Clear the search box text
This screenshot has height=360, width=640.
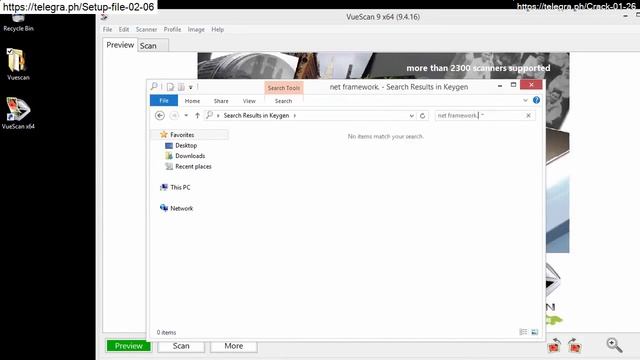pos(528,116)
